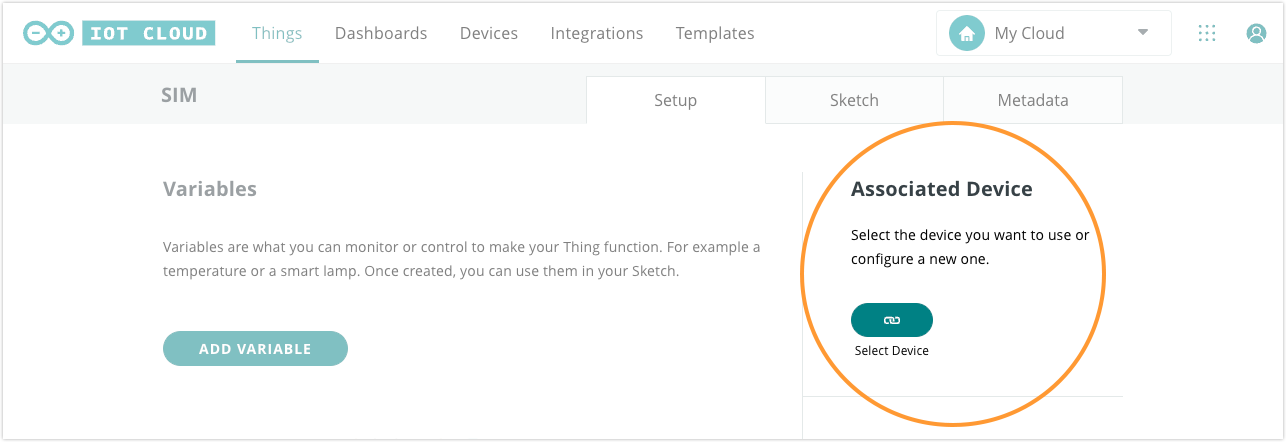Image resolution: width=1286 pixels, height=442 pixels.
Task: Click the SIM thing name title
Action: 179,95
